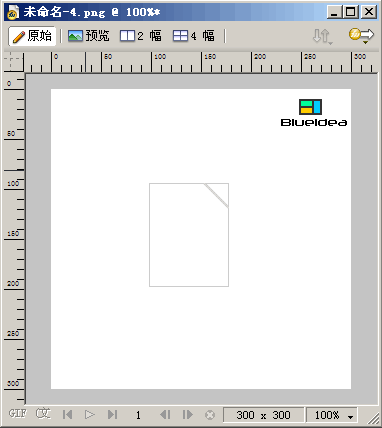Open the 100% zoom level dropdown
Screen dimensions: 382x428
tap(332, 415)
